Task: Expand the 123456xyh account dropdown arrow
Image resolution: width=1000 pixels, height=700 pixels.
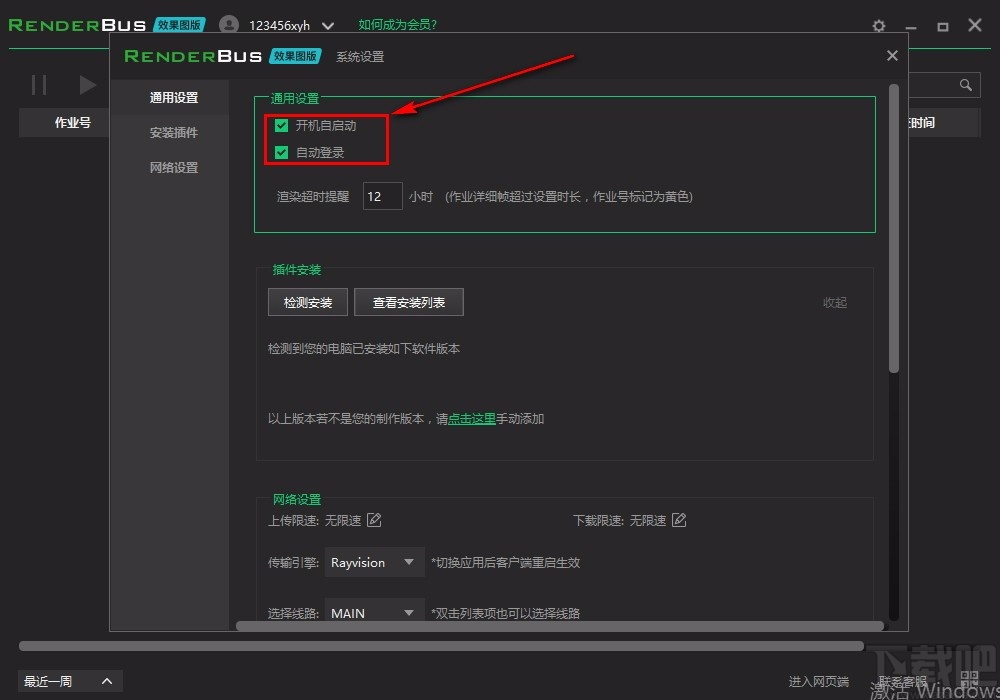Action: 328,26
